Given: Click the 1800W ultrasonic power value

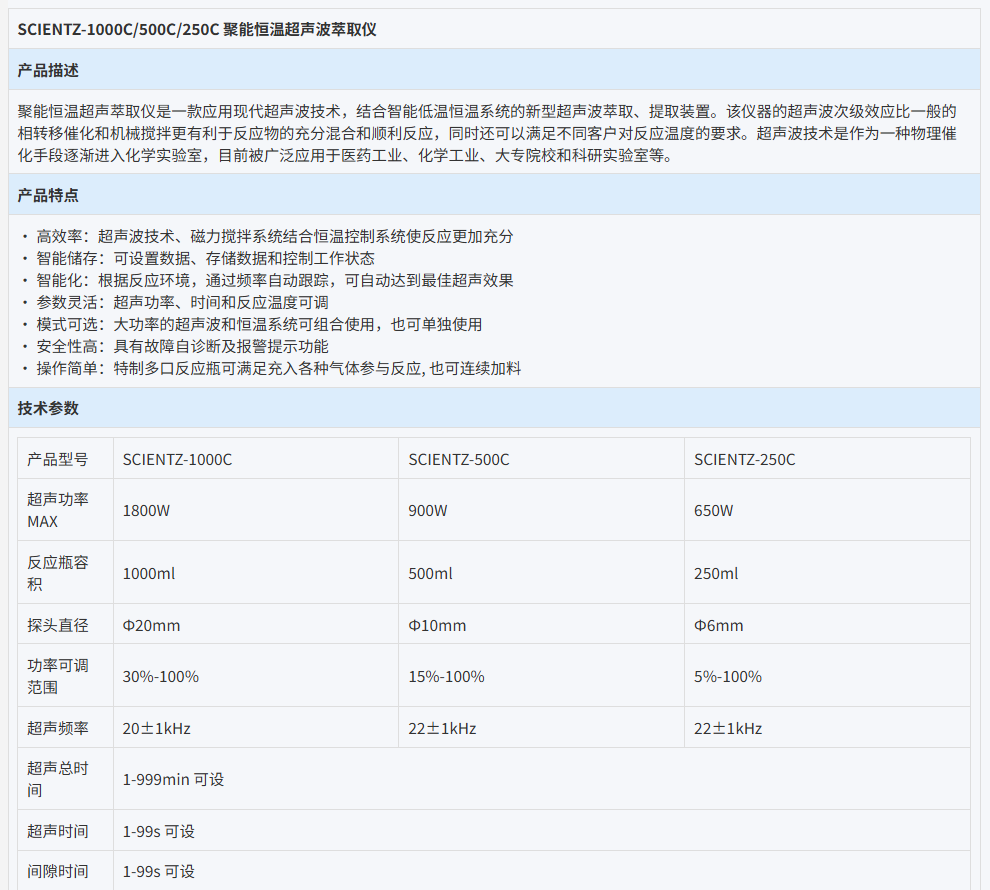Looking at the screenshot, I should pos(146,511).
